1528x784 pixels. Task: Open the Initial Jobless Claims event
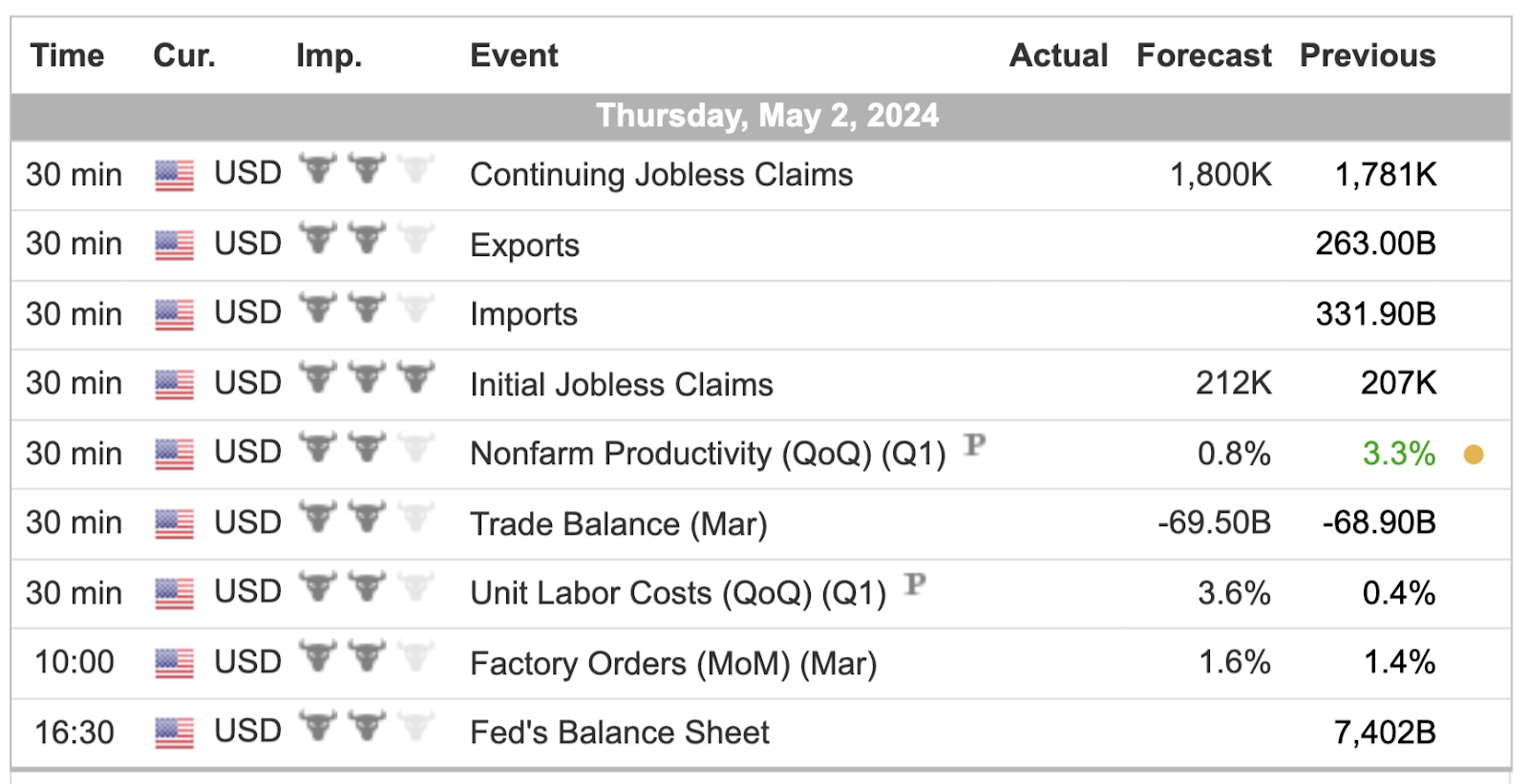pyautogui.click(x=622, y=384)
